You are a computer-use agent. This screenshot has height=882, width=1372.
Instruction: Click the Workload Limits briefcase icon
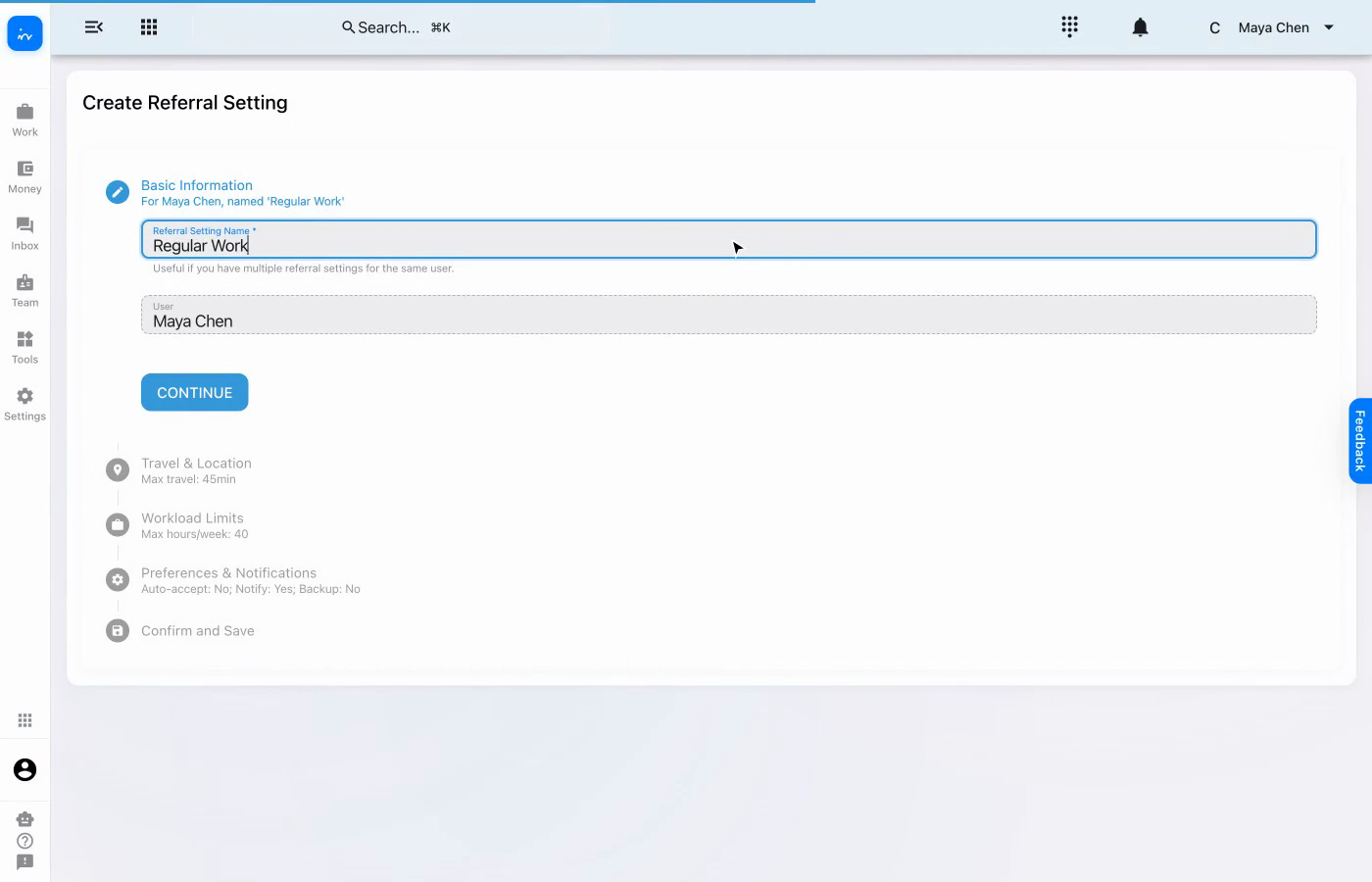[118, 525]
